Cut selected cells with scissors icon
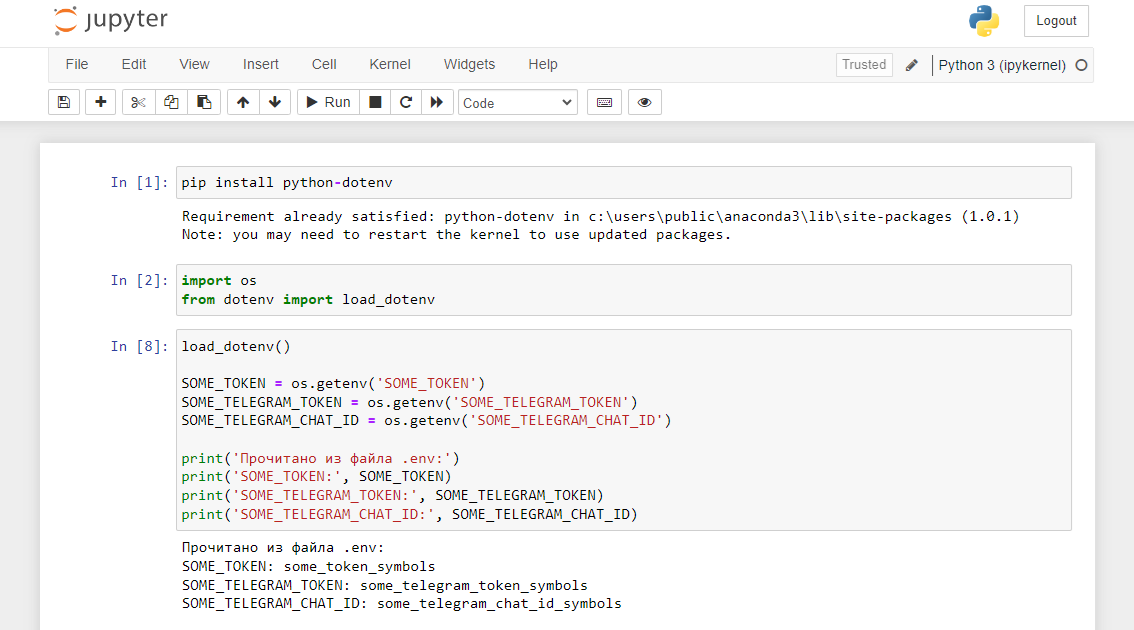This screenshot has width=1134, height=630. 138,102
